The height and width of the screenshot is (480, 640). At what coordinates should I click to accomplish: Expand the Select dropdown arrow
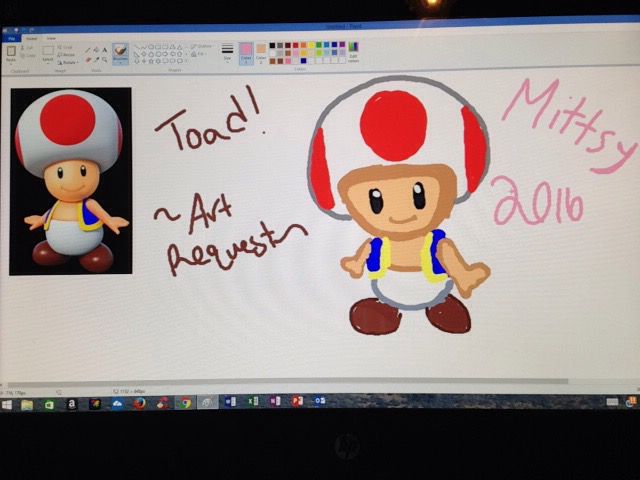(48, 63)
